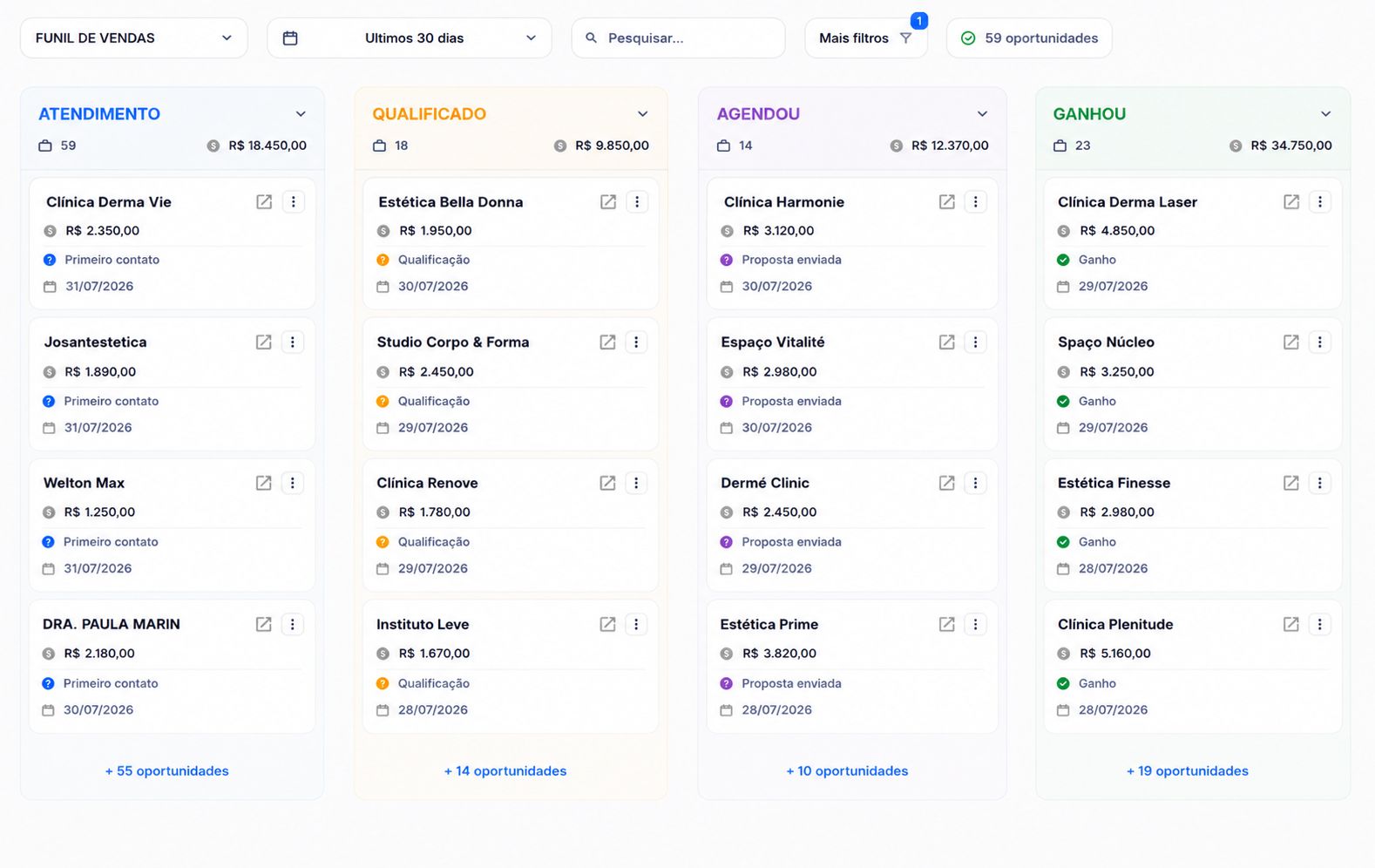Show three-dot options for Welton Max
Screen dimensions: 1375x868
pyautogui.click(x=293, y=483)
